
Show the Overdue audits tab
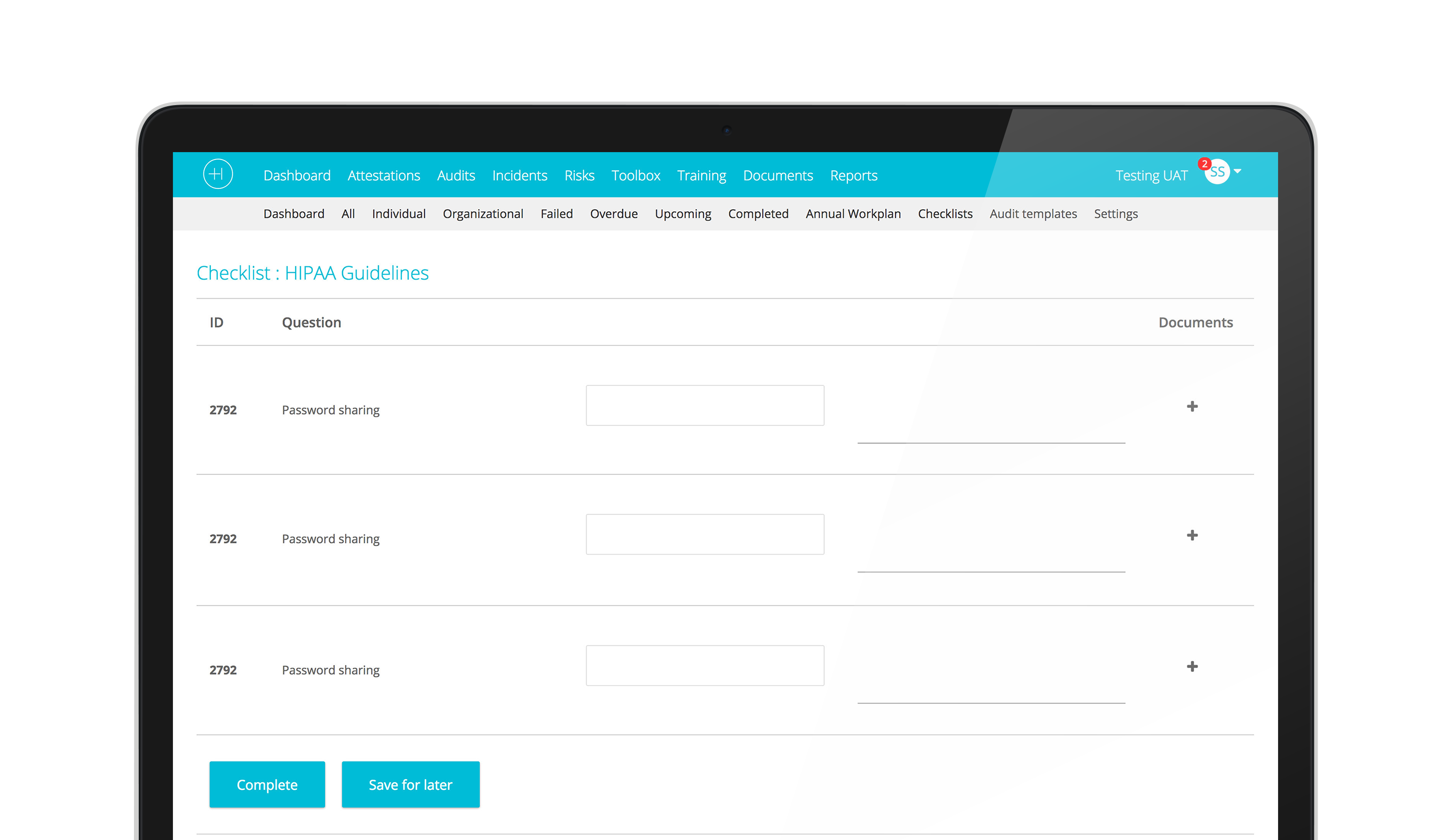[x=613, y=214]
